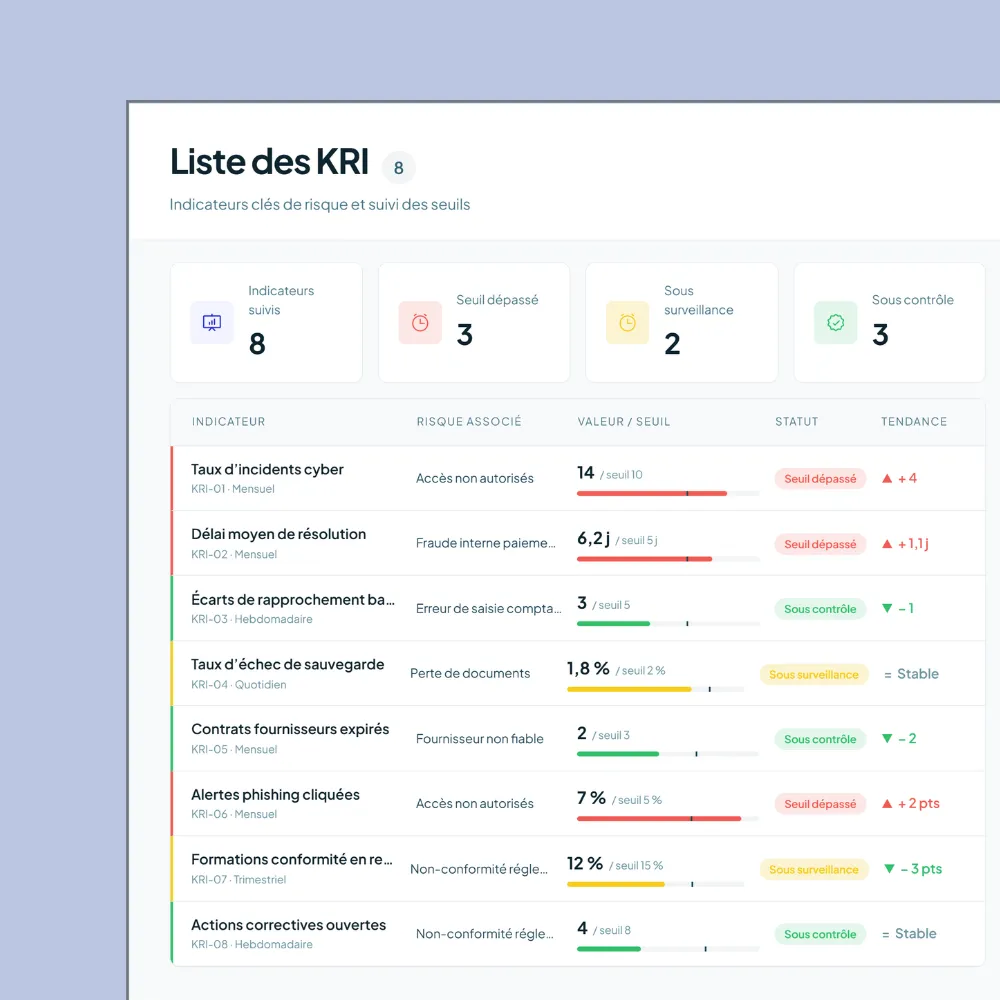Click the green progress bar for Contrats fournisseurs expirés
This screenshot has height=1000, width=1000.
(668, 754)
